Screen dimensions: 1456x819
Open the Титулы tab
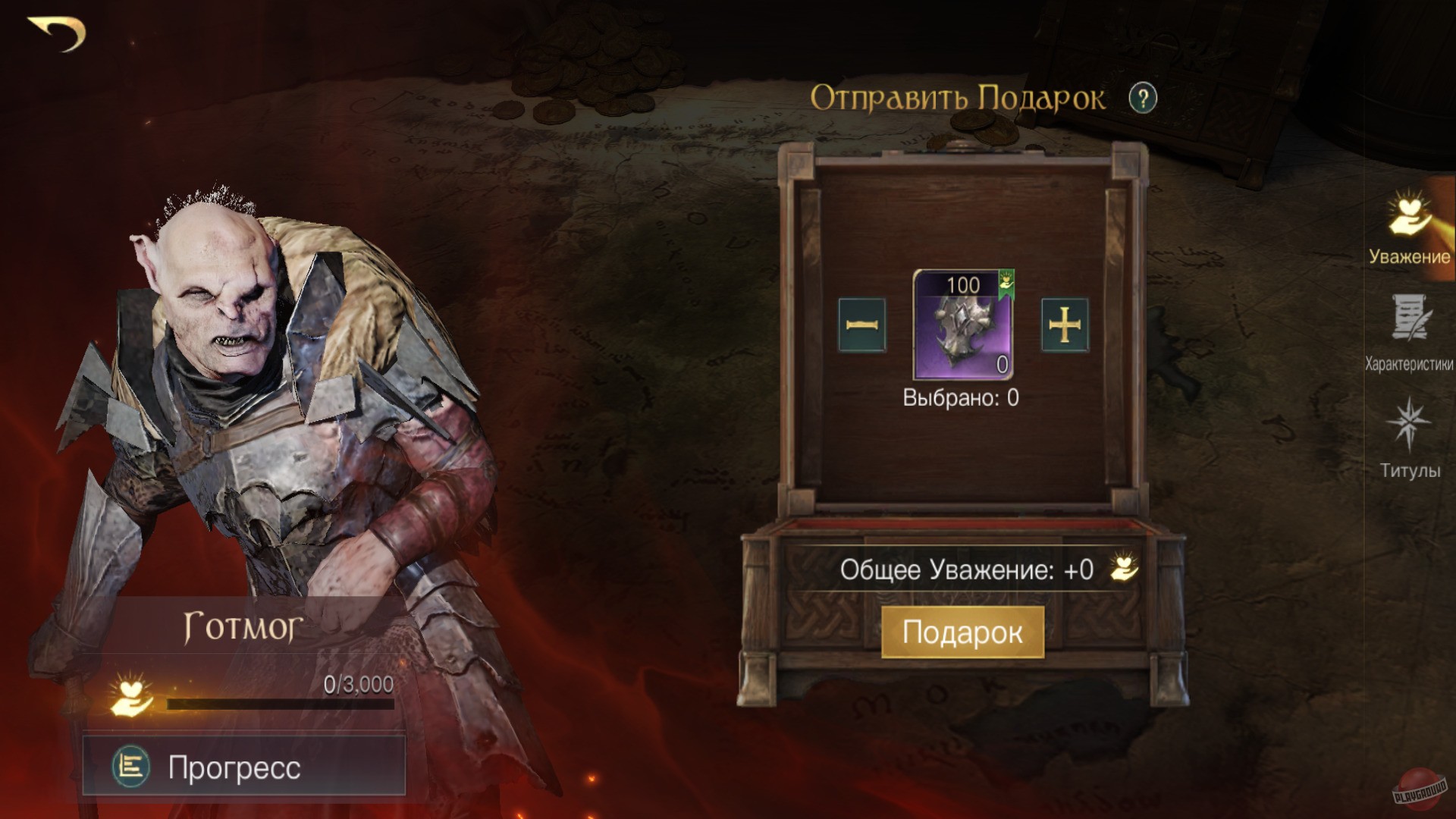coord(1410,438)
